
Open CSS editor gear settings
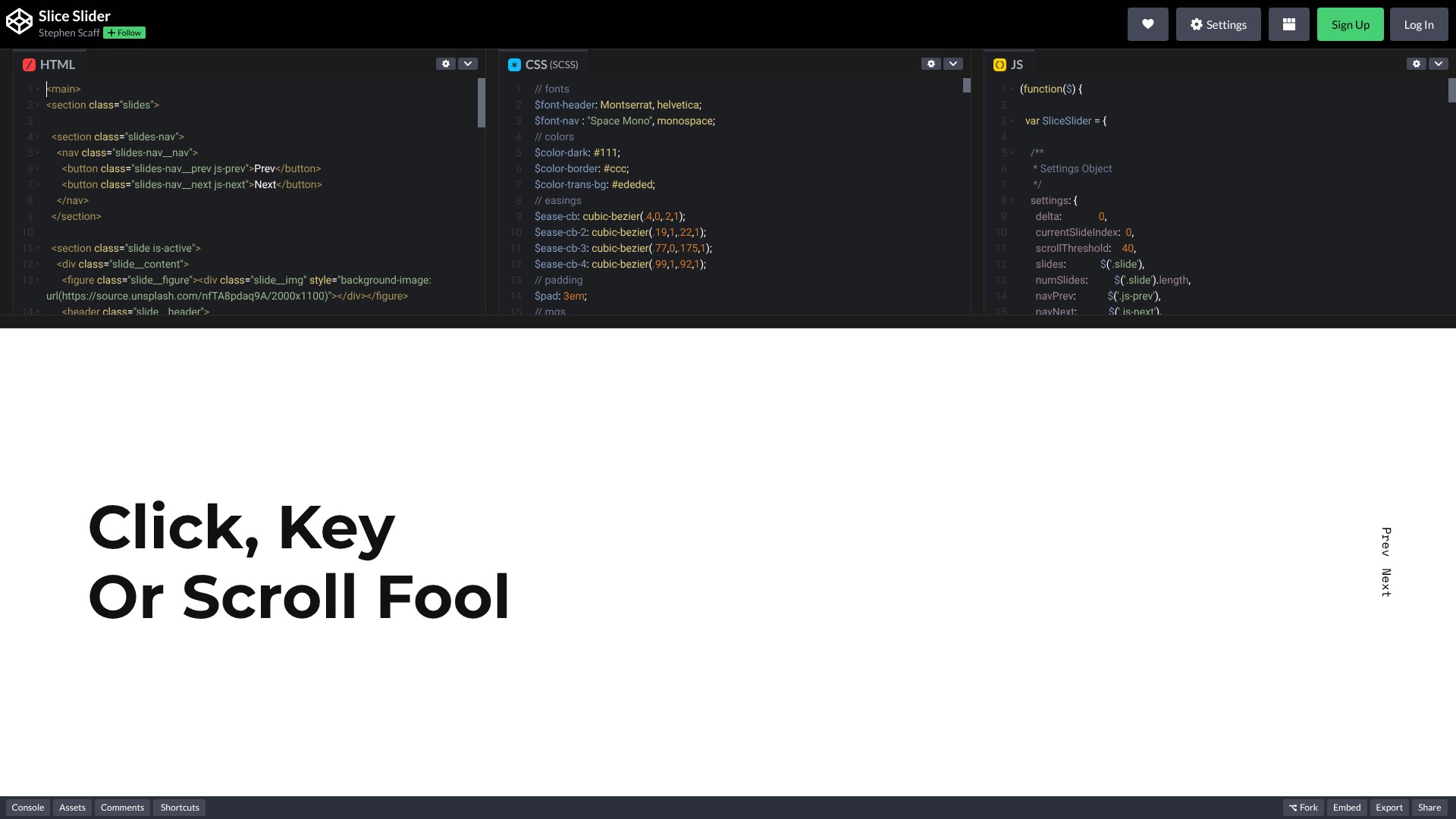(x=931, y=64)
